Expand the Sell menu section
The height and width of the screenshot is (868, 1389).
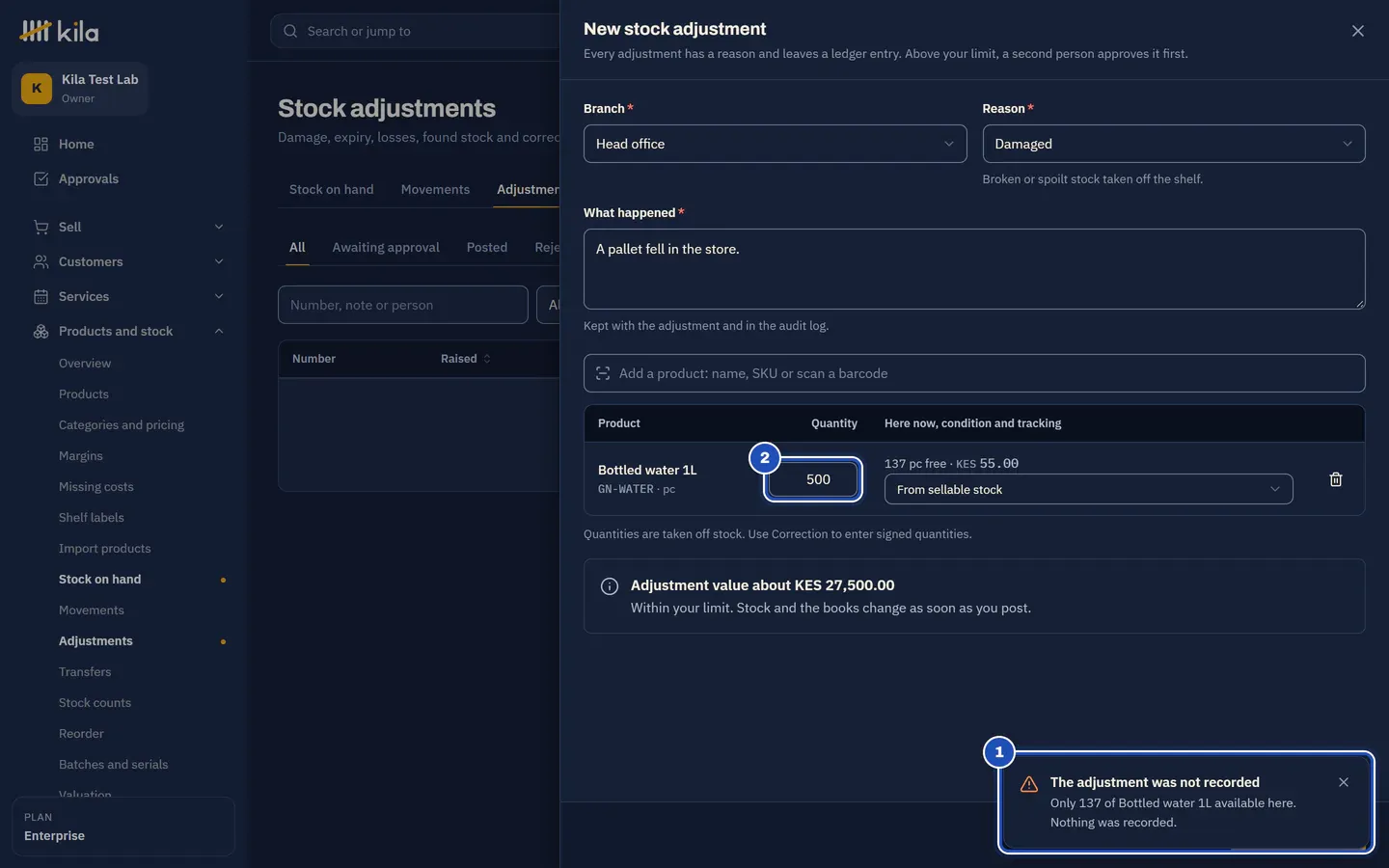pyautogui.click(x=219, y=228)
